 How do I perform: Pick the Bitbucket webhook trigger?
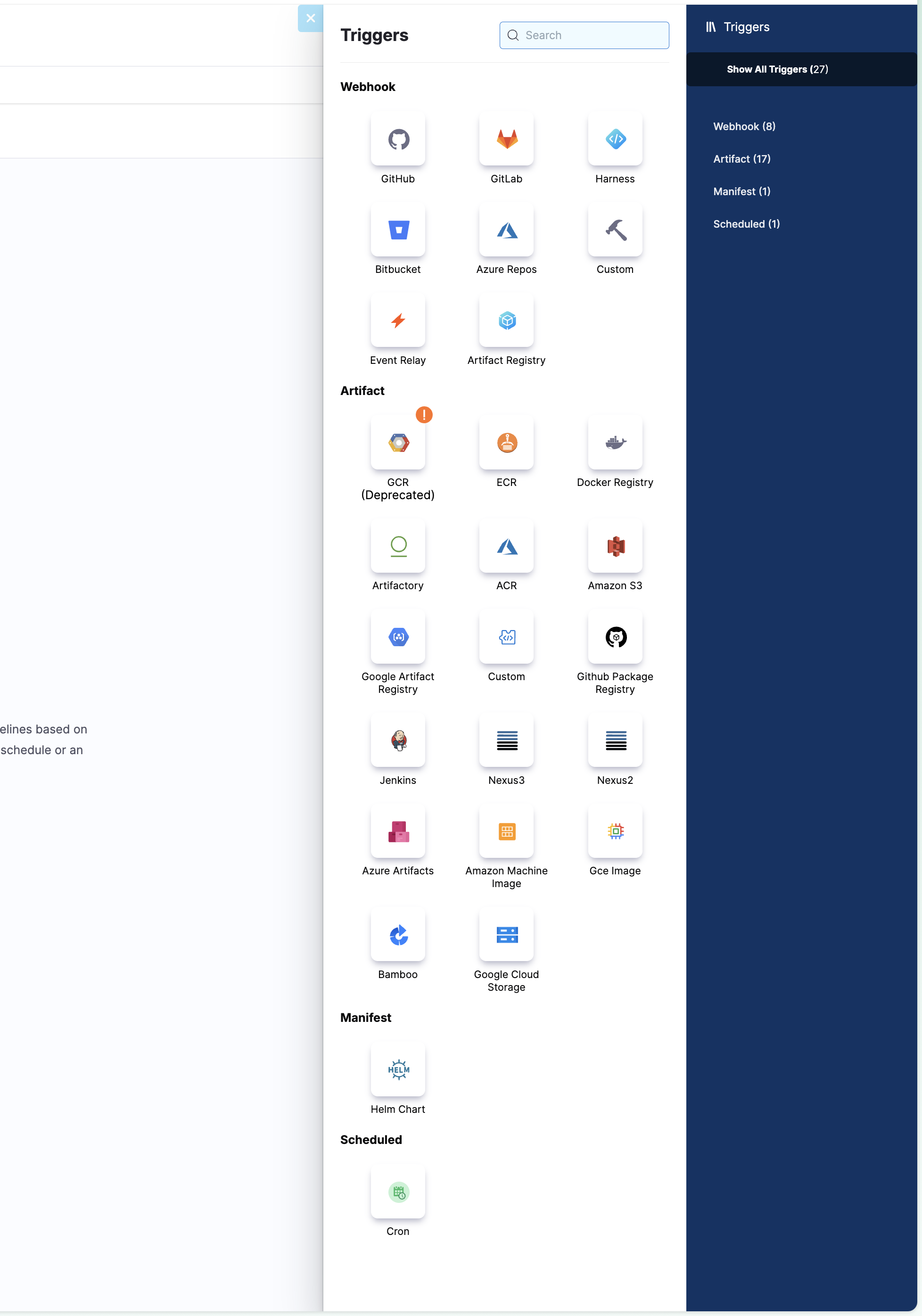(x=398, y=230)
